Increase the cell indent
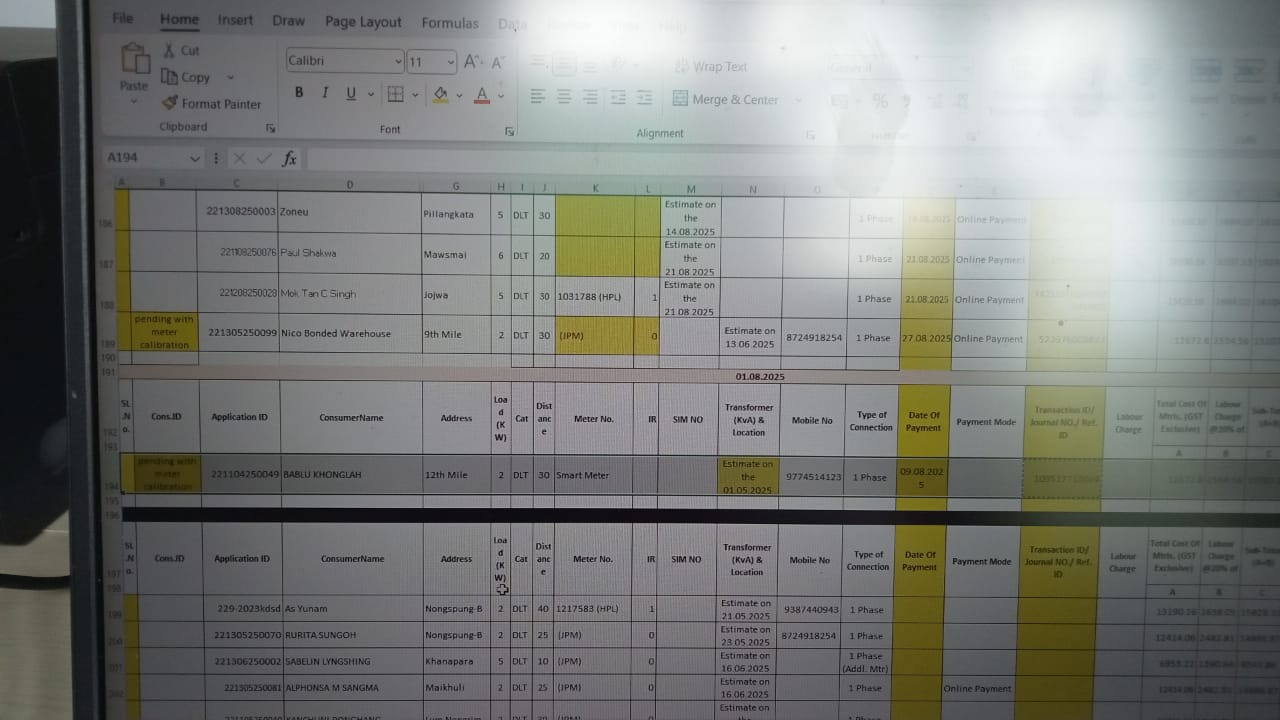This screenshot has width=1280, height=720. pos(645,97)
